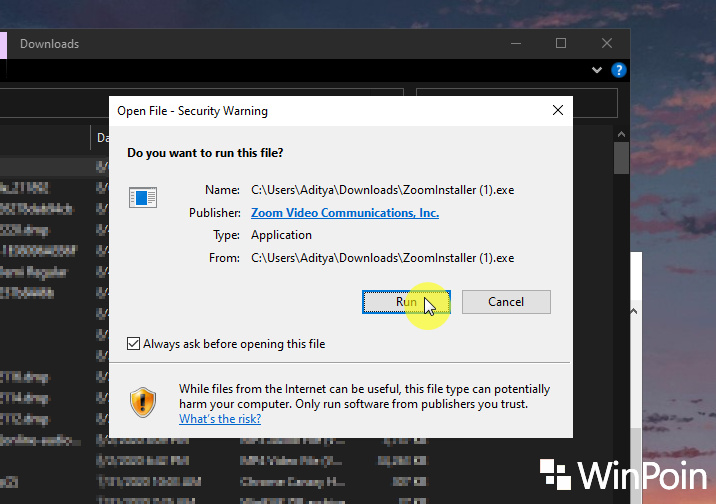Click the Cancel button

[x=506, y=302]
